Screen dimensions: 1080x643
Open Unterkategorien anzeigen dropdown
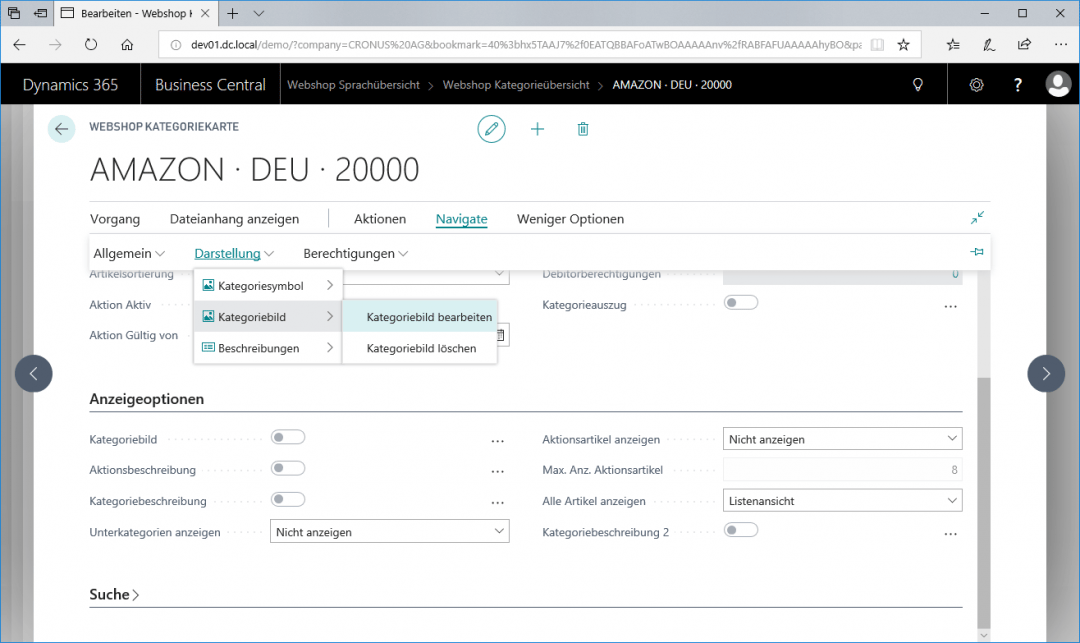(x=390, y=531)
